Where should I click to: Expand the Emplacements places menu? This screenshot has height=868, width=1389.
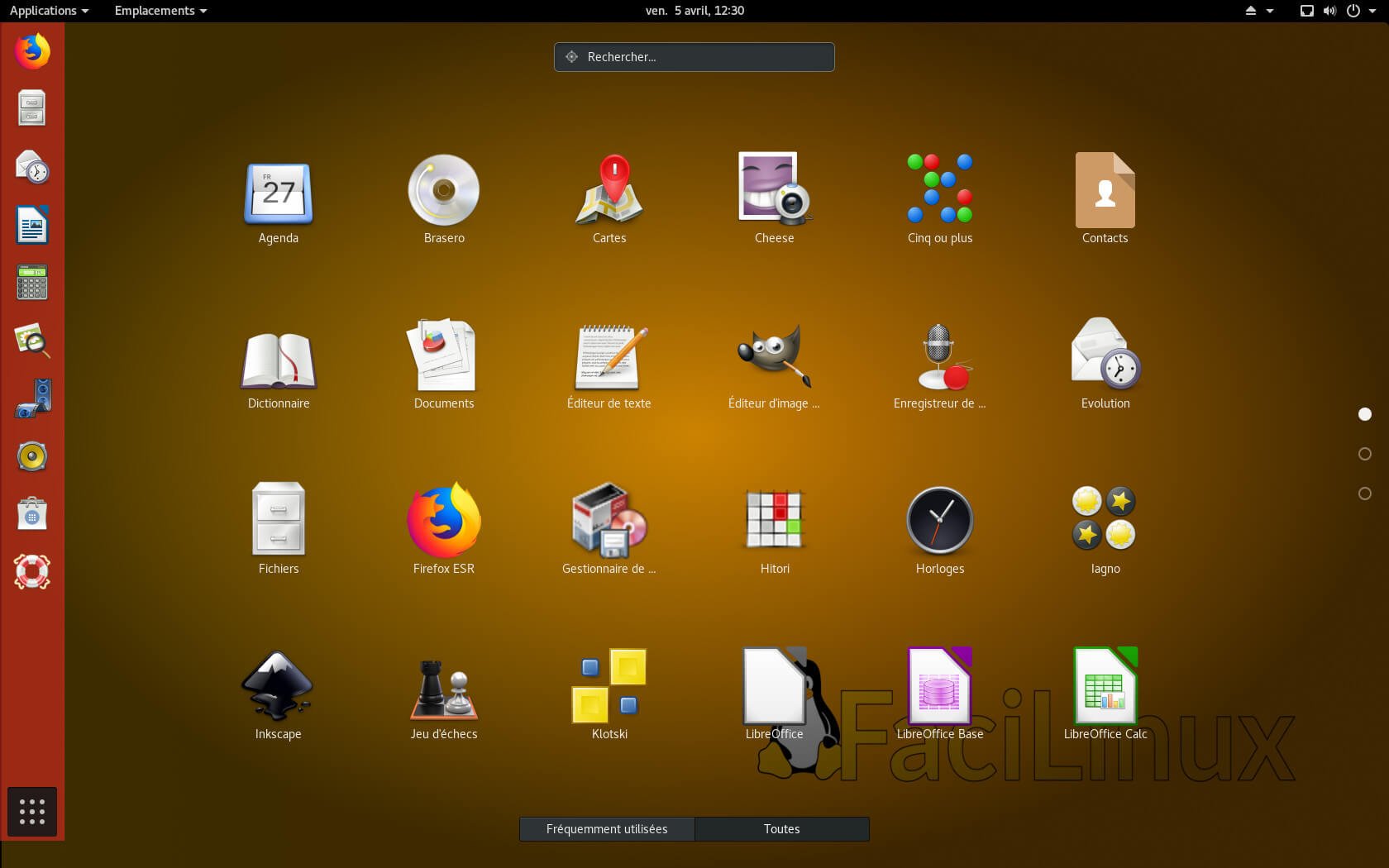click(160, 11)
